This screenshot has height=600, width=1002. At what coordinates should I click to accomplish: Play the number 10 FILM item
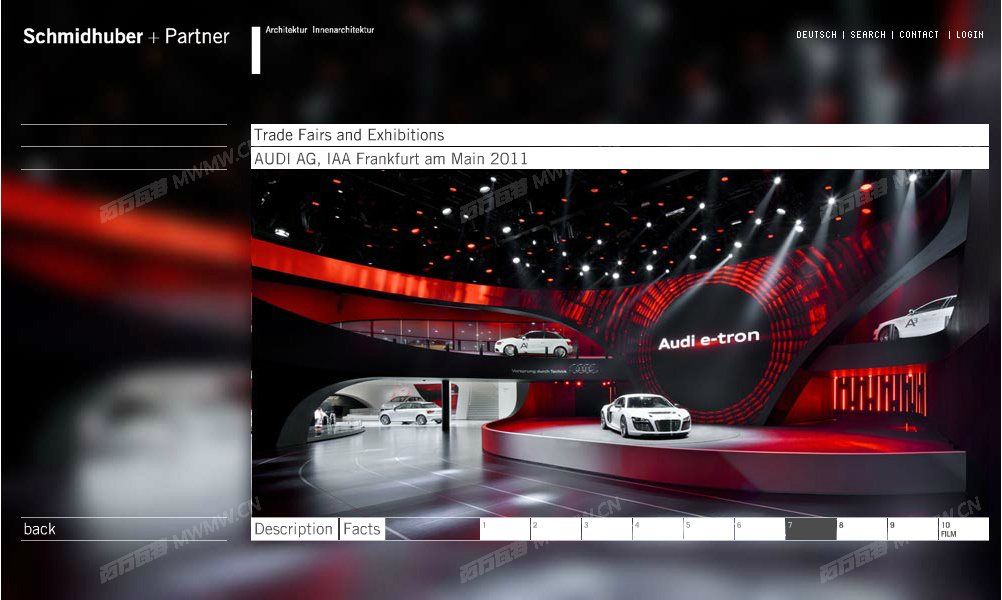click(x=964, y=529)
